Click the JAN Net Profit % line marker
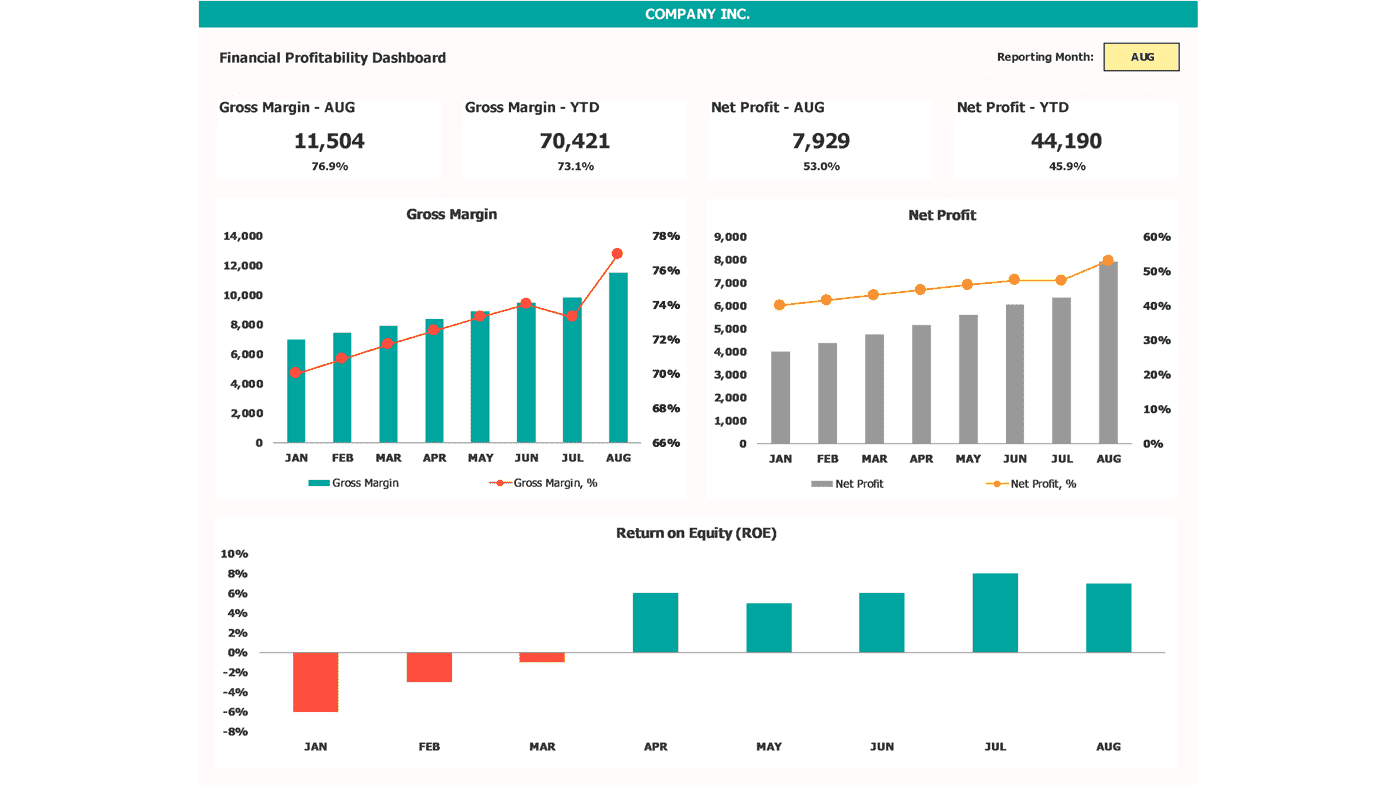The image size is (1396, 786). pyautogui.click(x=780, y=305)
